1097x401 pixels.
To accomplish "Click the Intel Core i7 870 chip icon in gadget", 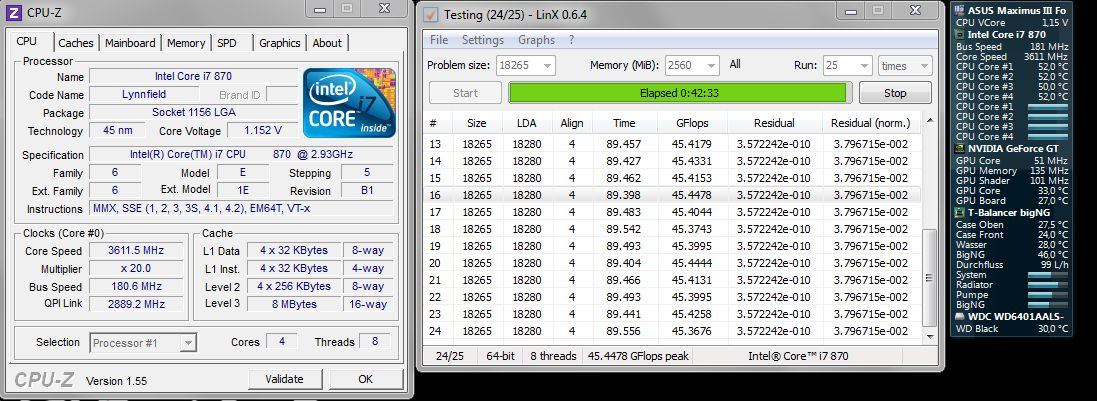I will pyautogui.click(x=961, y=34).
